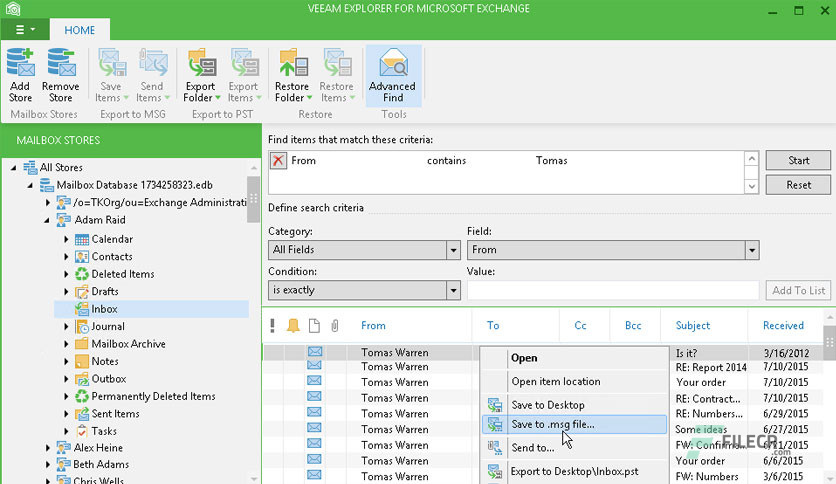The width and height of the screenshot is (836, 484).
Task: Choose Open from the context menu
Action: point(575,358)
